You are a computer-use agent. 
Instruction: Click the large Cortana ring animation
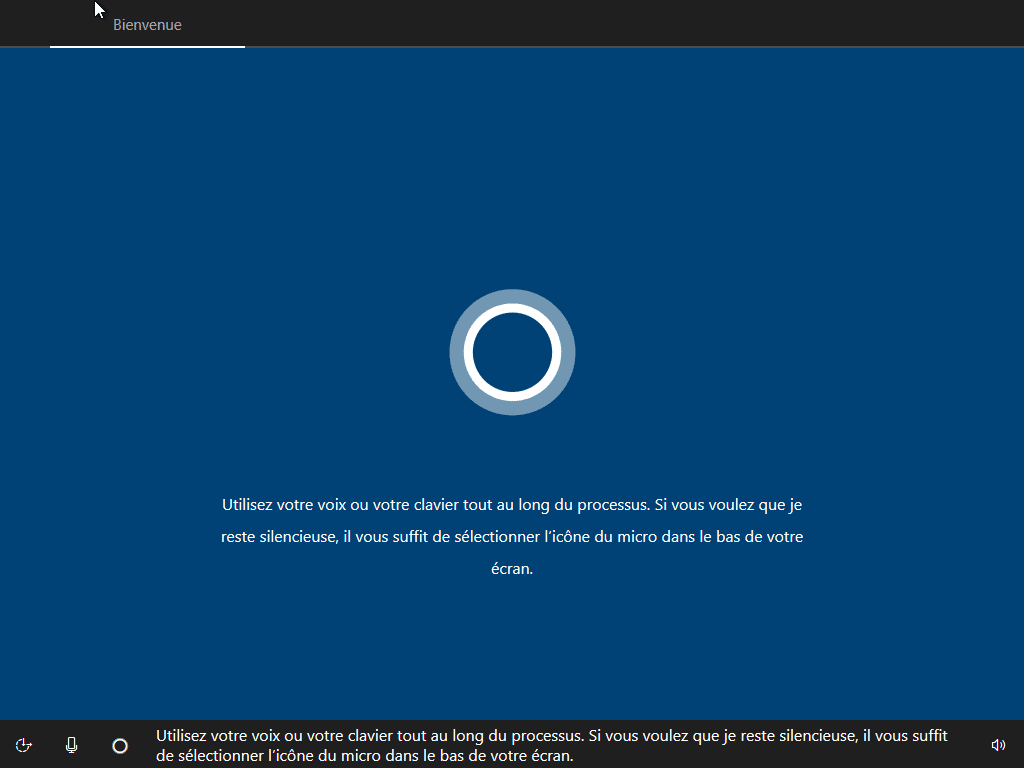512,352
